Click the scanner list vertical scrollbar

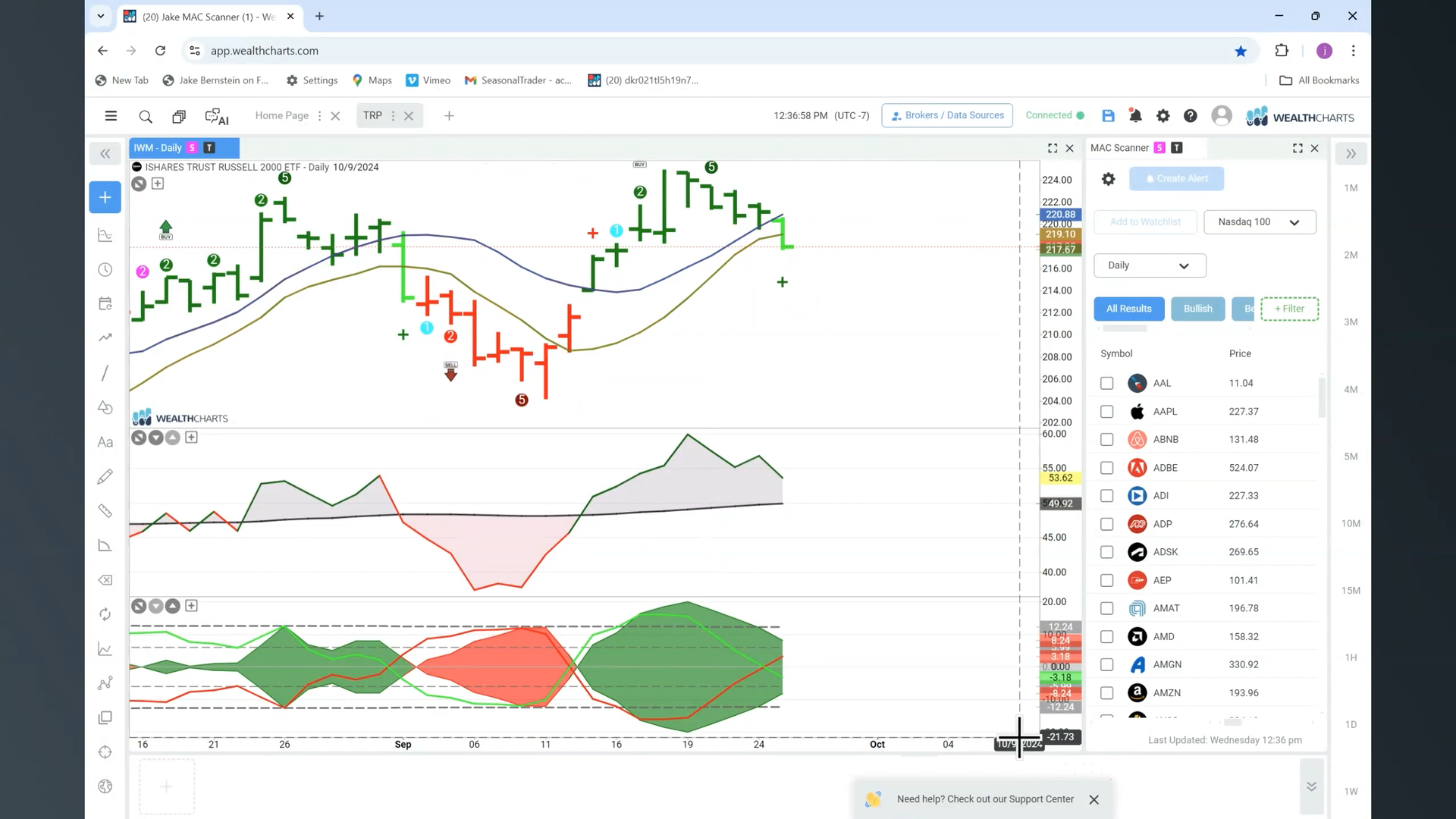click(1322, 398)
